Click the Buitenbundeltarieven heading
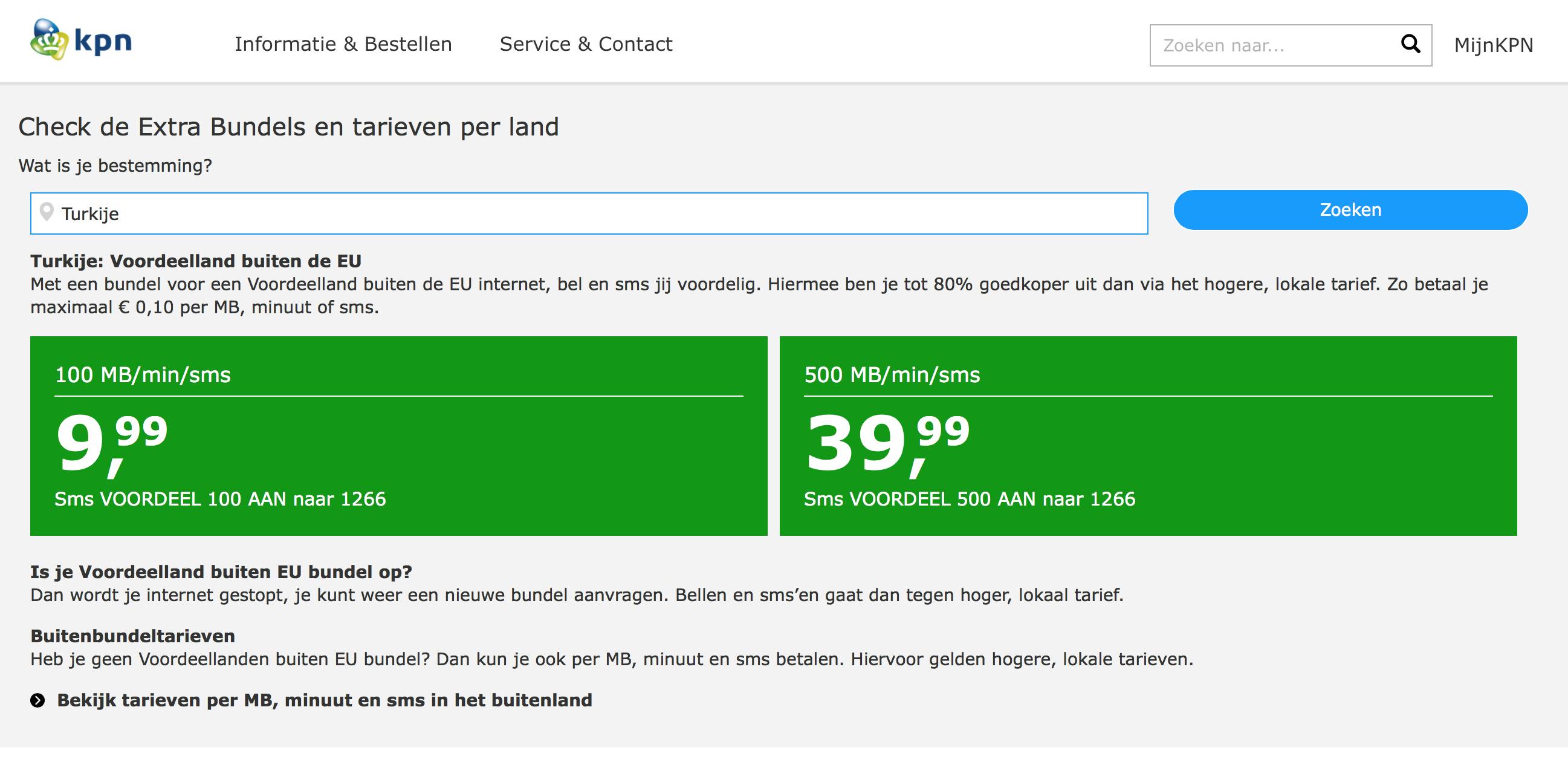1568x762 pixels. (133, 636)
